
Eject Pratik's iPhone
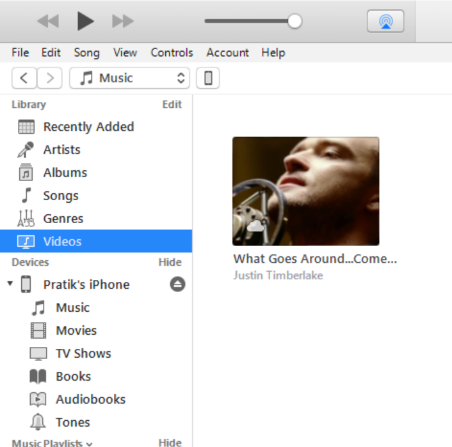(x=178, y=284)
